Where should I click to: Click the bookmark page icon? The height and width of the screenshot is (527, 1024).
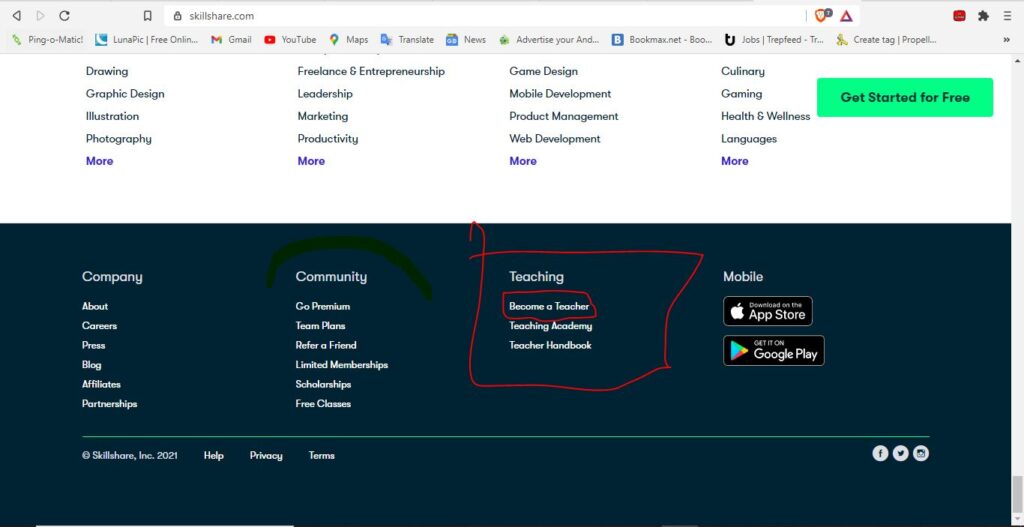(148, 16)
